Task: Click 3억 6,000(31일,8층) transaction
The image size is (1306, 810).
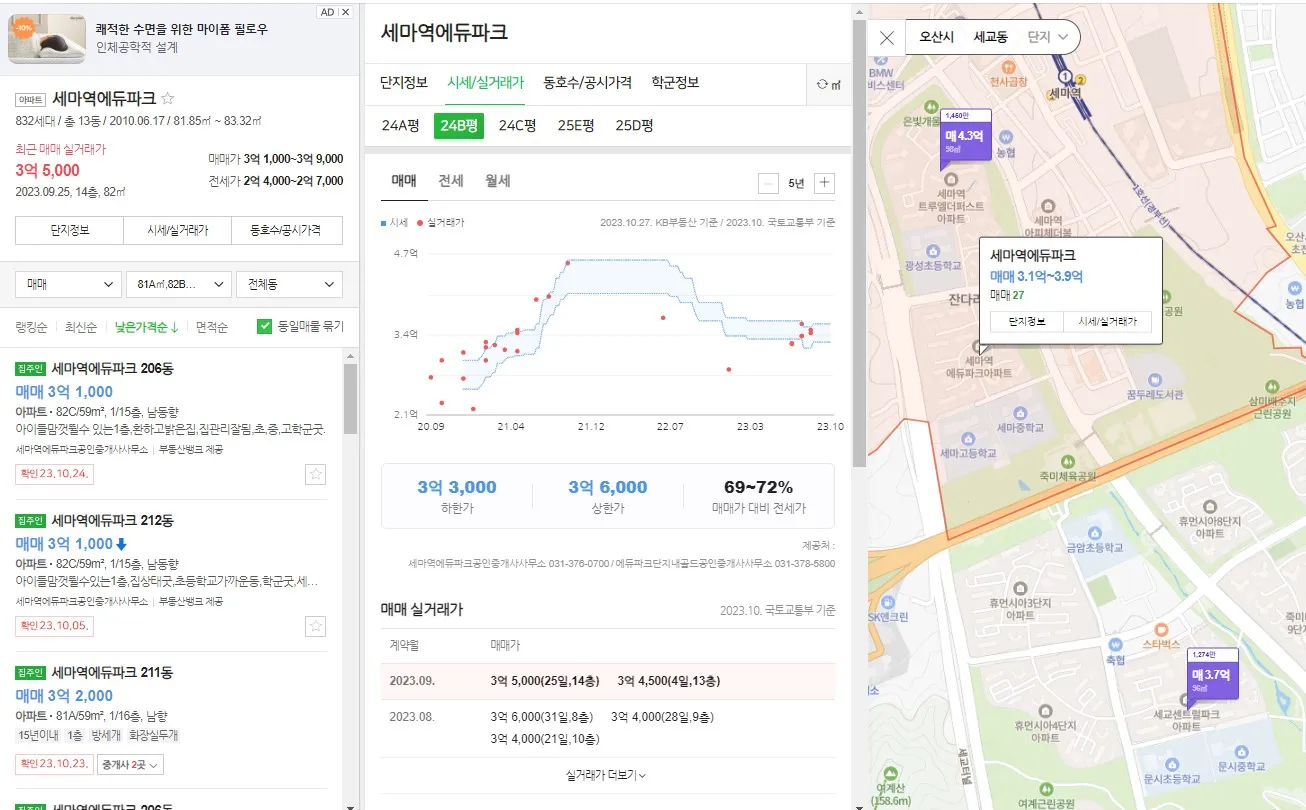Action: (x=541, y=717)
